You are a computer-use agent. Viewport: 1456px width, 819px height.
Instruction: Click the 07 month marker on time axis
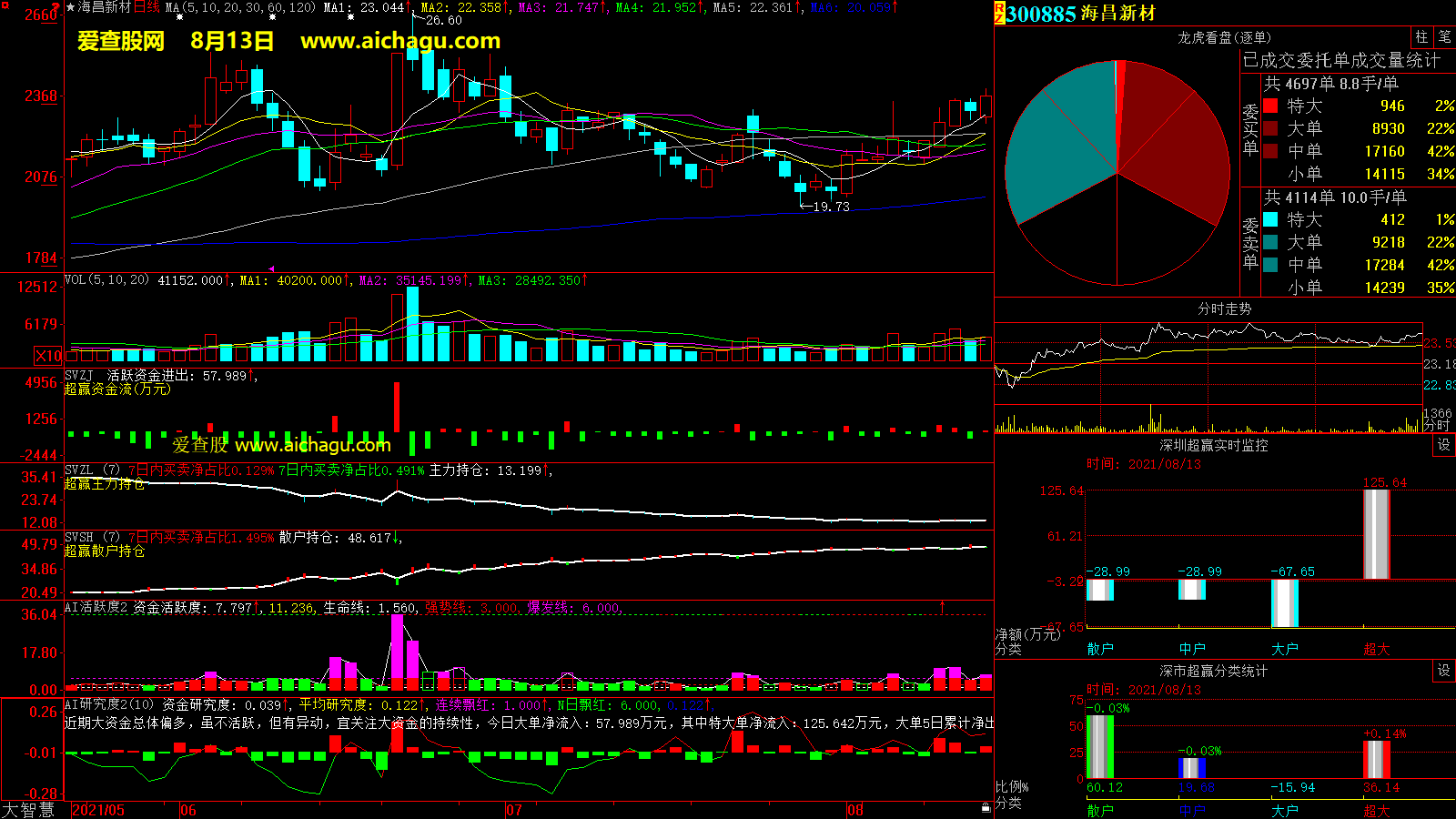(514, 810)
